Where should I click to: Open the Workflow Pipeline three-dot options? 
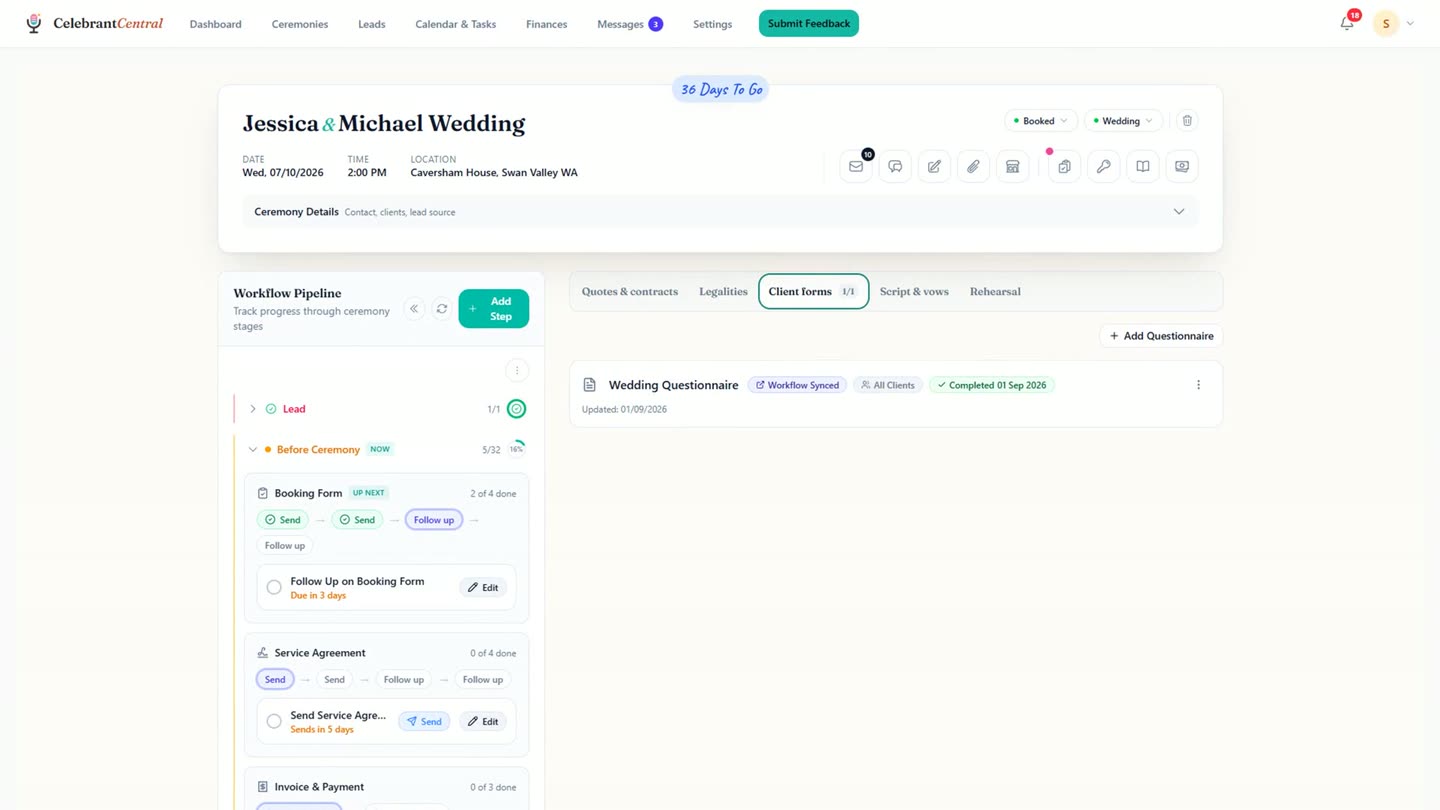point(517,371)
